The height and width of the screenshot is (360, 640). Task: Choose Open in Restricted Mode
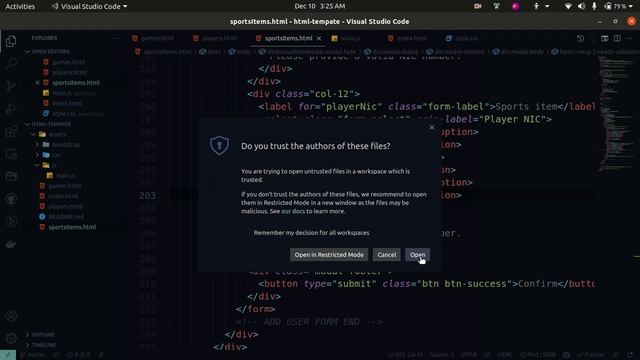coord(329,255)
